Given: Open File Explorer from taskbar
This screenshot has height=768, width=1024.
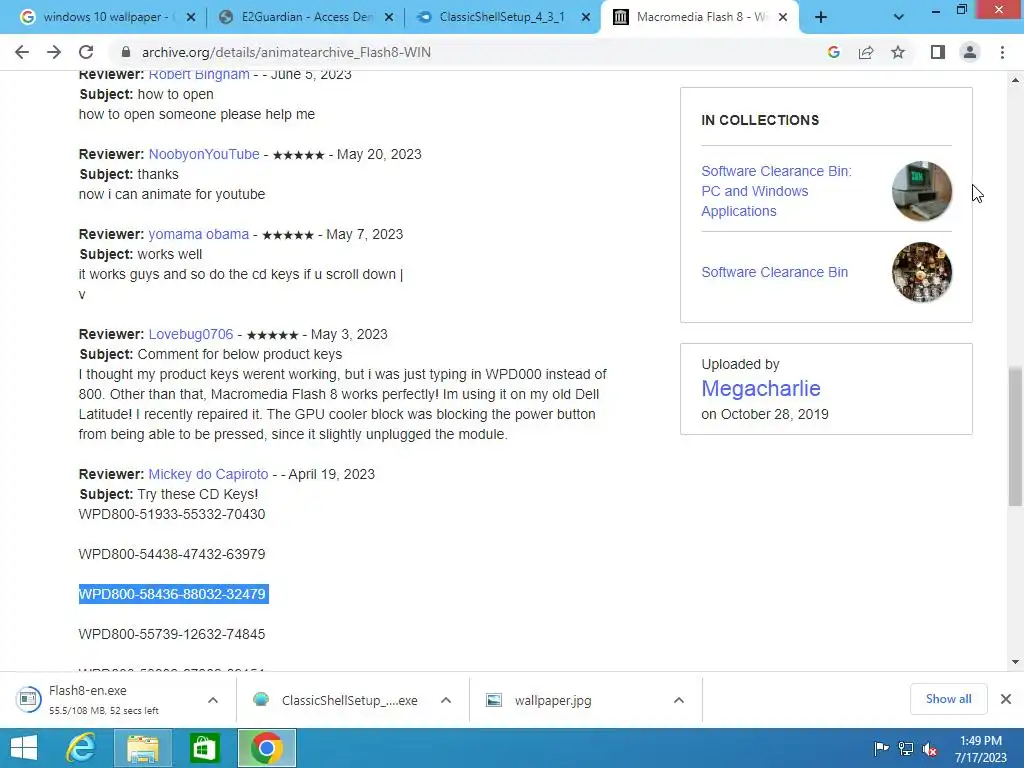Looking at the screenshot, I should tap(142, 748).
